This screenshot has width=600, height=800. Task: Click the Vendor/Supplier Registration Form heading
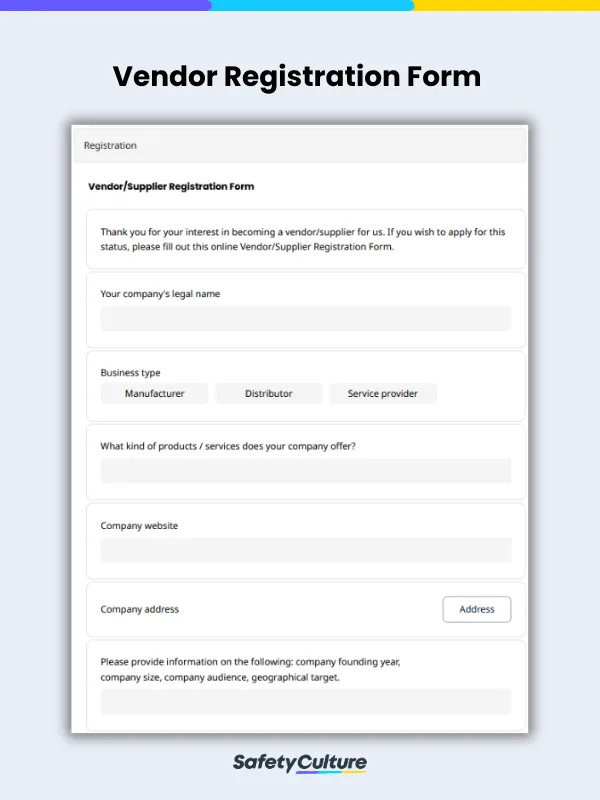[x=171, y=186]
